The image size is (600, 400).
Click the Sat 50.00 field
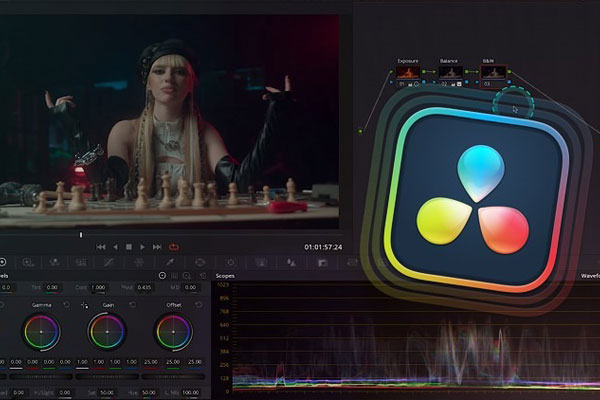107,392
